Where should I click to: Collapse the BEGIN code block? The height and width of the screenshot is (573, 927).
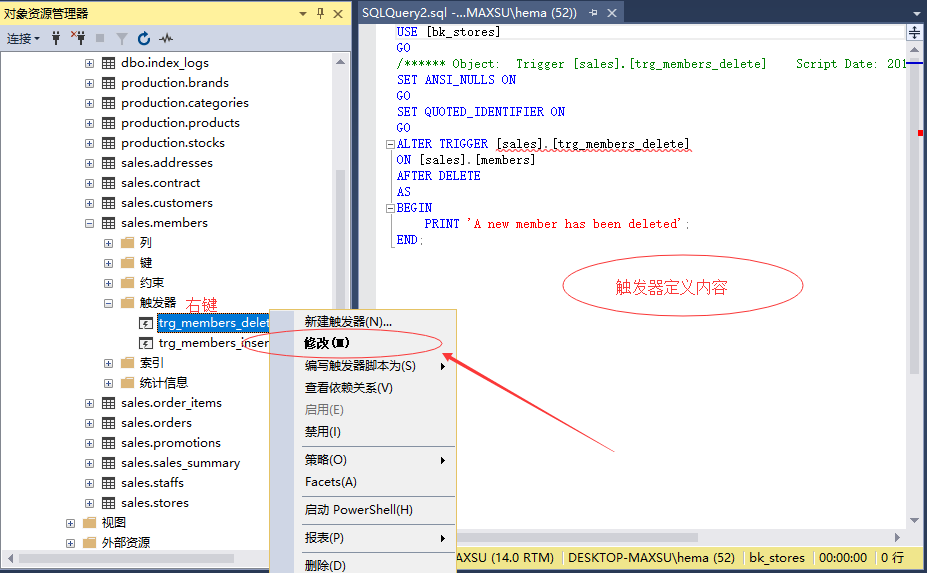(390, 208)
